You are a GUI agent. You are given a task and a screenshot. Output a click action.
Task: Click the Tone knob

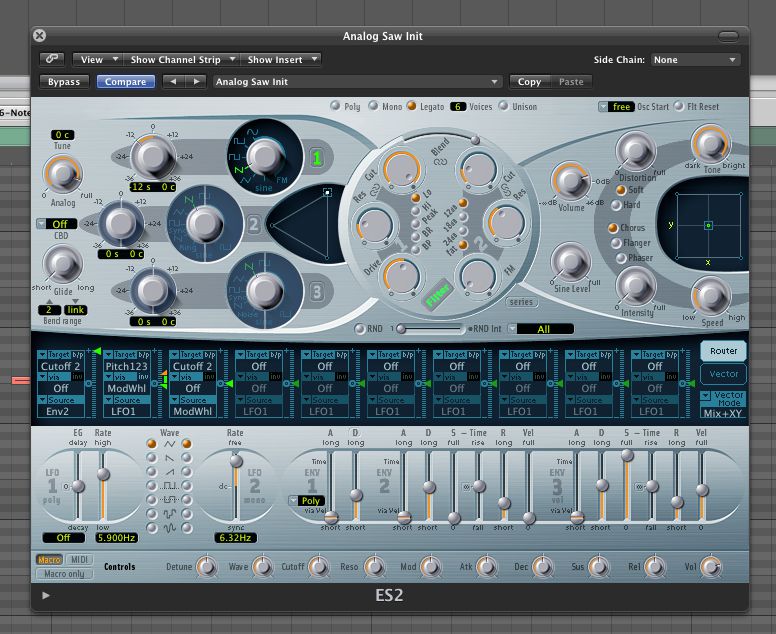(711, 144)
